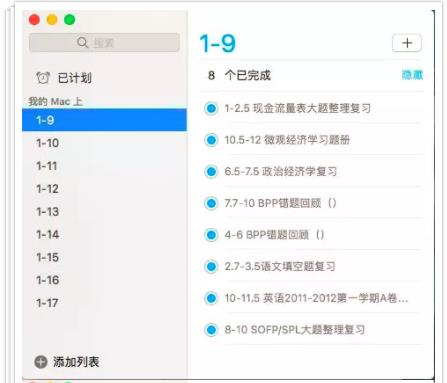Click the plus button to add reminder
The image size is (447, 383).
(x=407, y=43)
